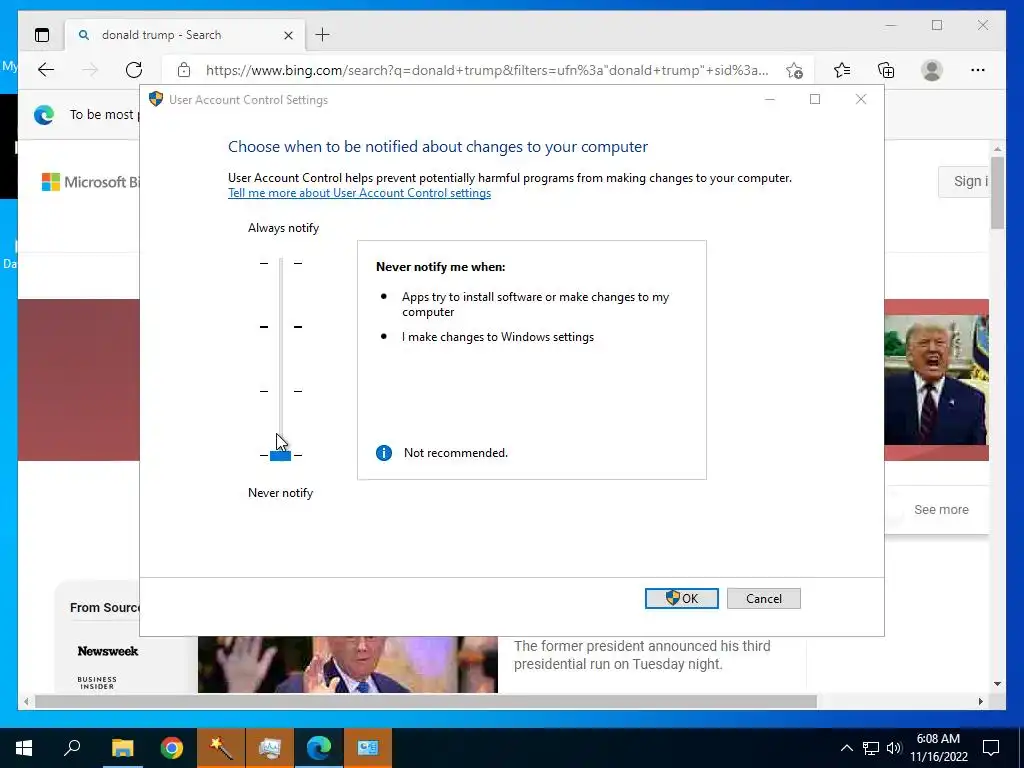Click the browser vertical scrollbar thumb

(x=997, y=193)
